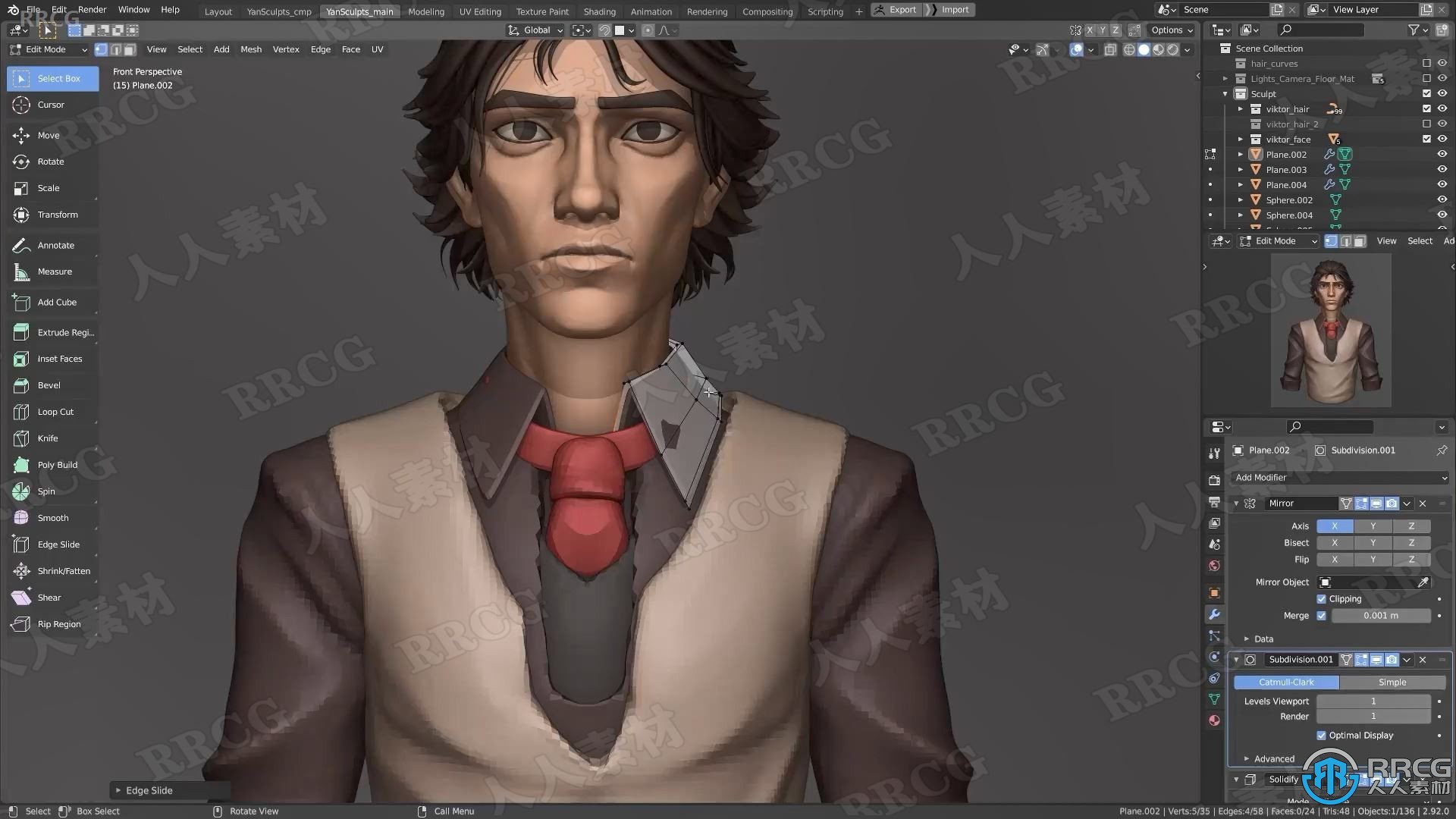This screenshot has width=1456, height=819.
Task: Open Material properties tab icon
Action: 1214,720
